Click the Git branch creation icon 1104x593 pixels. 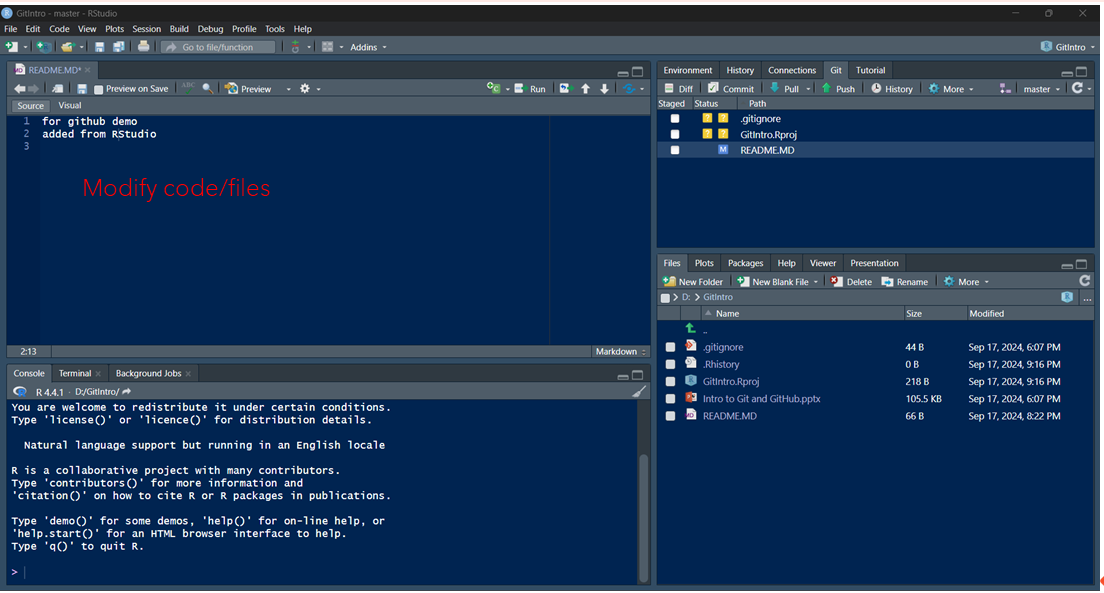click(1005, 89)
